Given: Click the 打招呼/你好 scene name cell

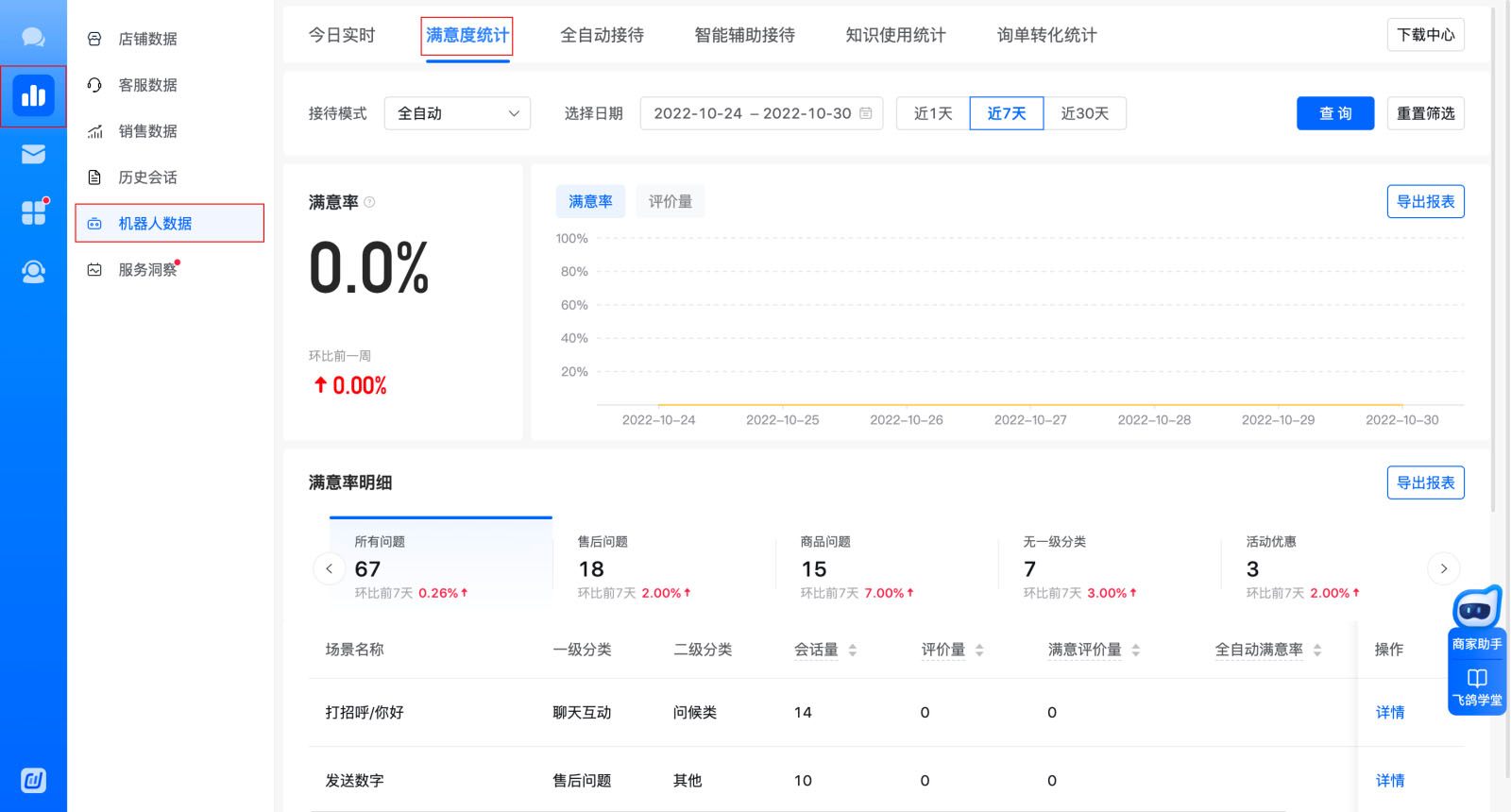Looking at the screenshot, I should [365, 712].
